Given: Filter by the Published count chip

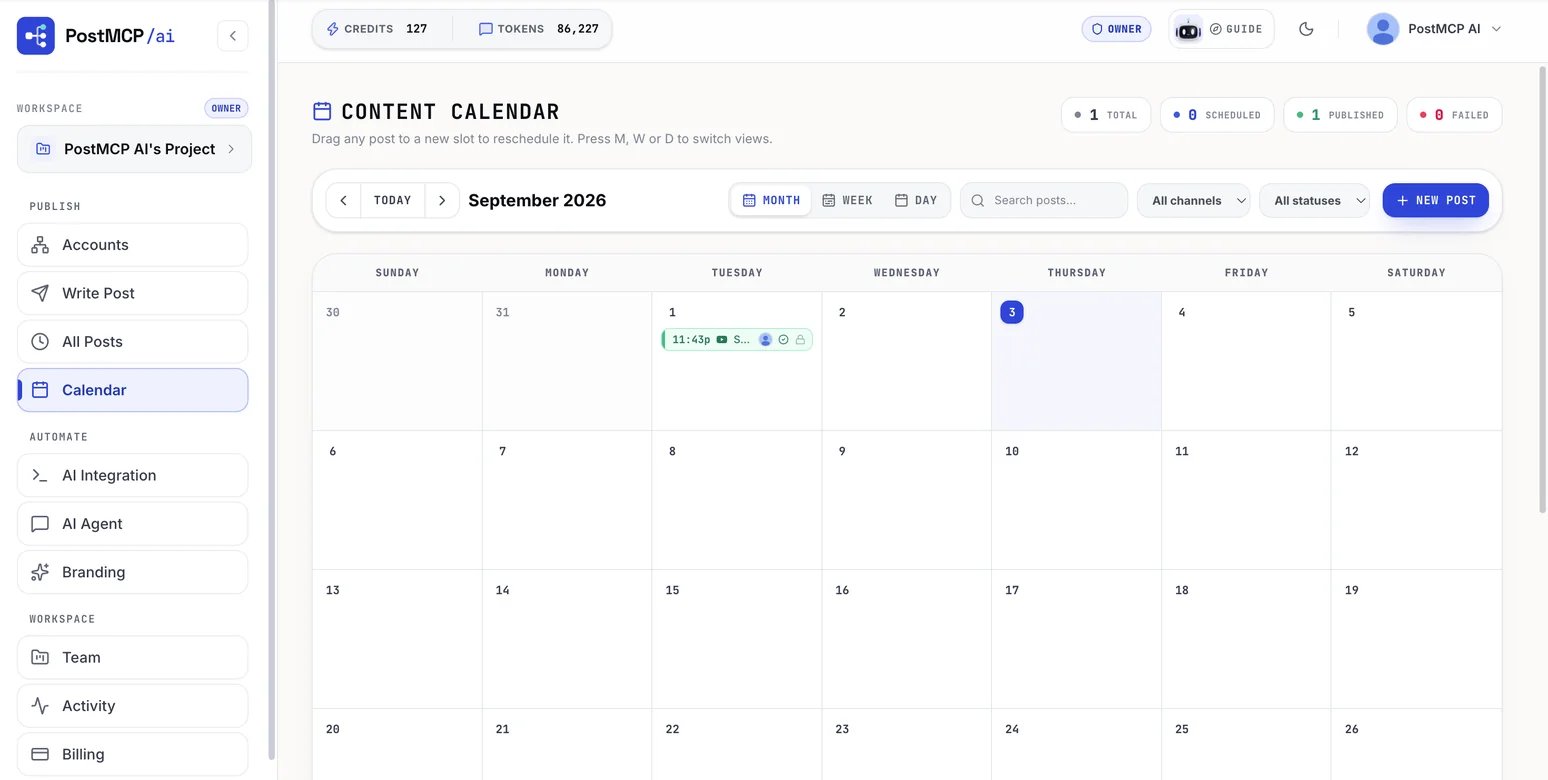Looking at the screenshot, I should 1340,115.
